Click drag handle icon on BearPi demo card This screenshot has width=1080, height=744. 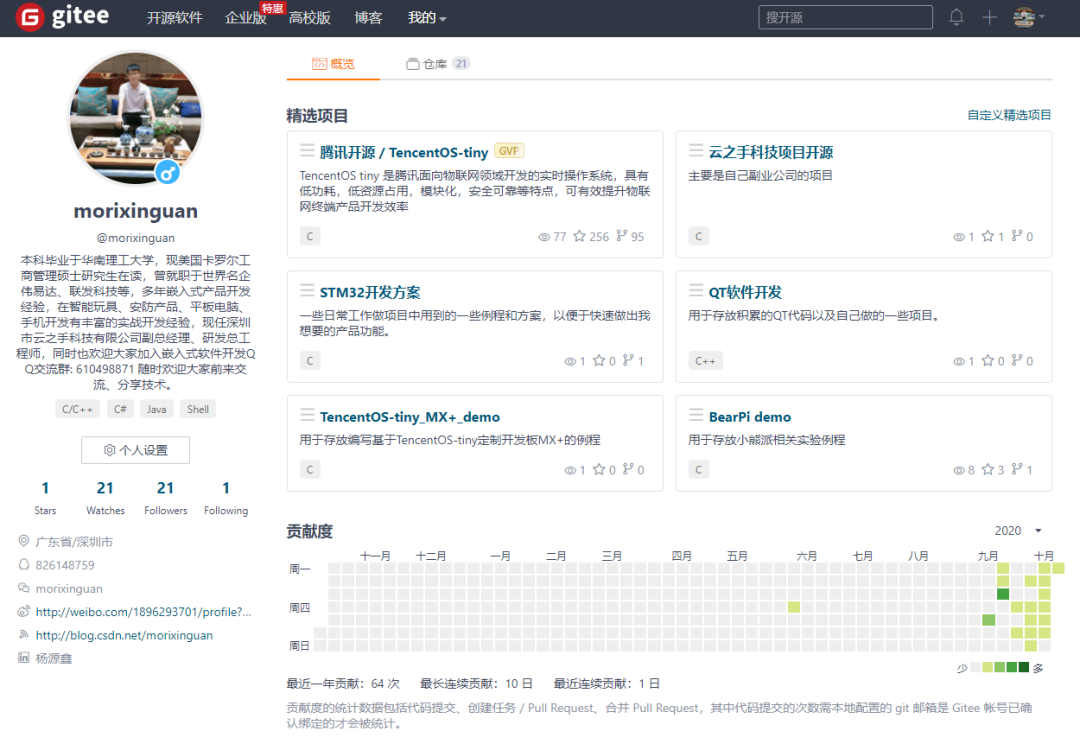click(696, 415)
